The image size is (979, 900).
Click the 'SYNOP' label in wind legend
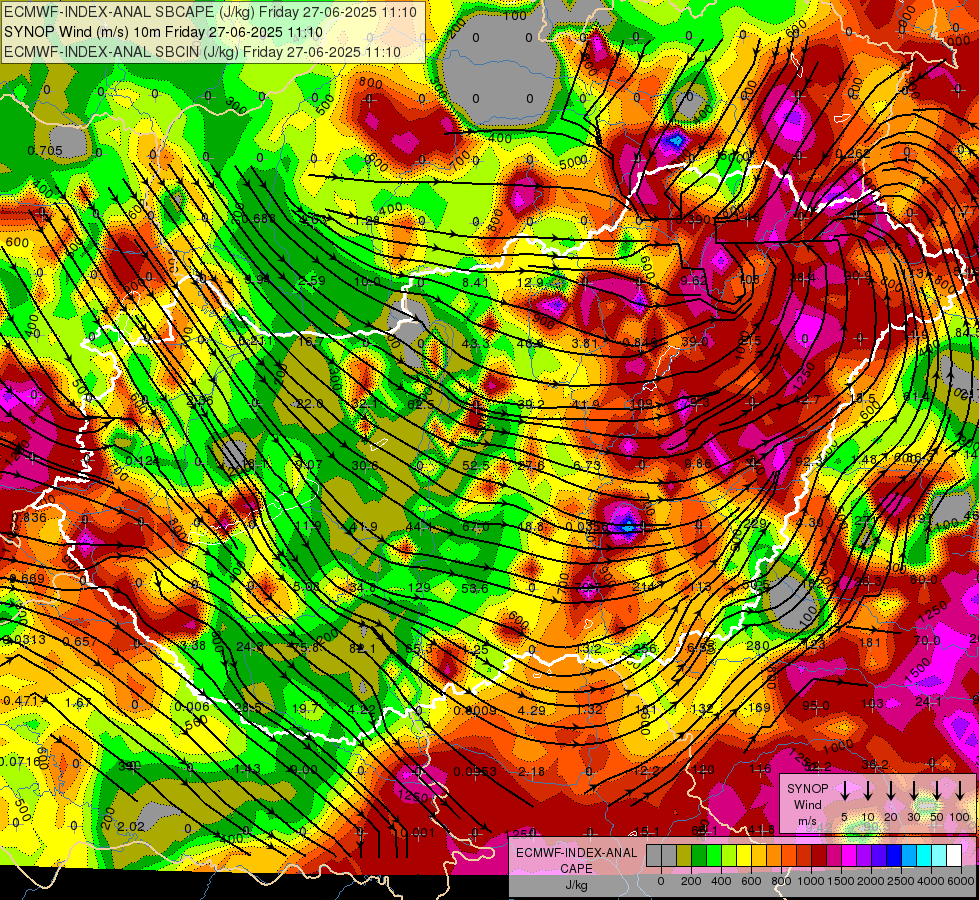pyautogui.click(x=807, y=789)
